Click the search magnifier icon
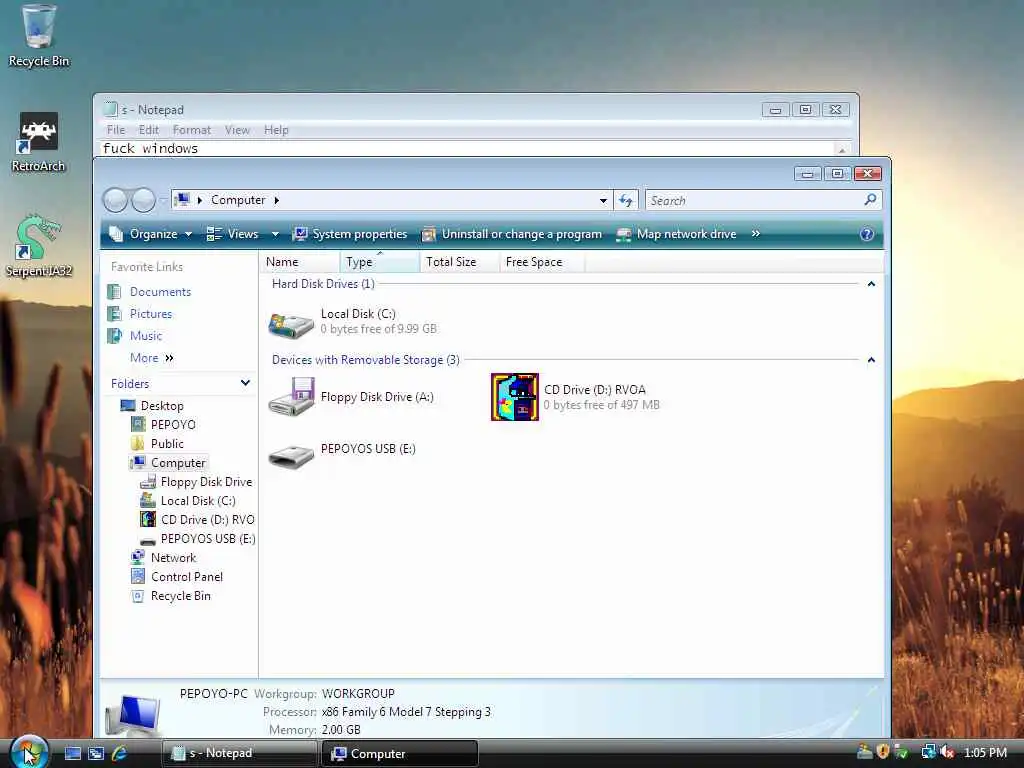Viewport: 1024px width, 768px height. pyautogui.click(x=870, y=200)
